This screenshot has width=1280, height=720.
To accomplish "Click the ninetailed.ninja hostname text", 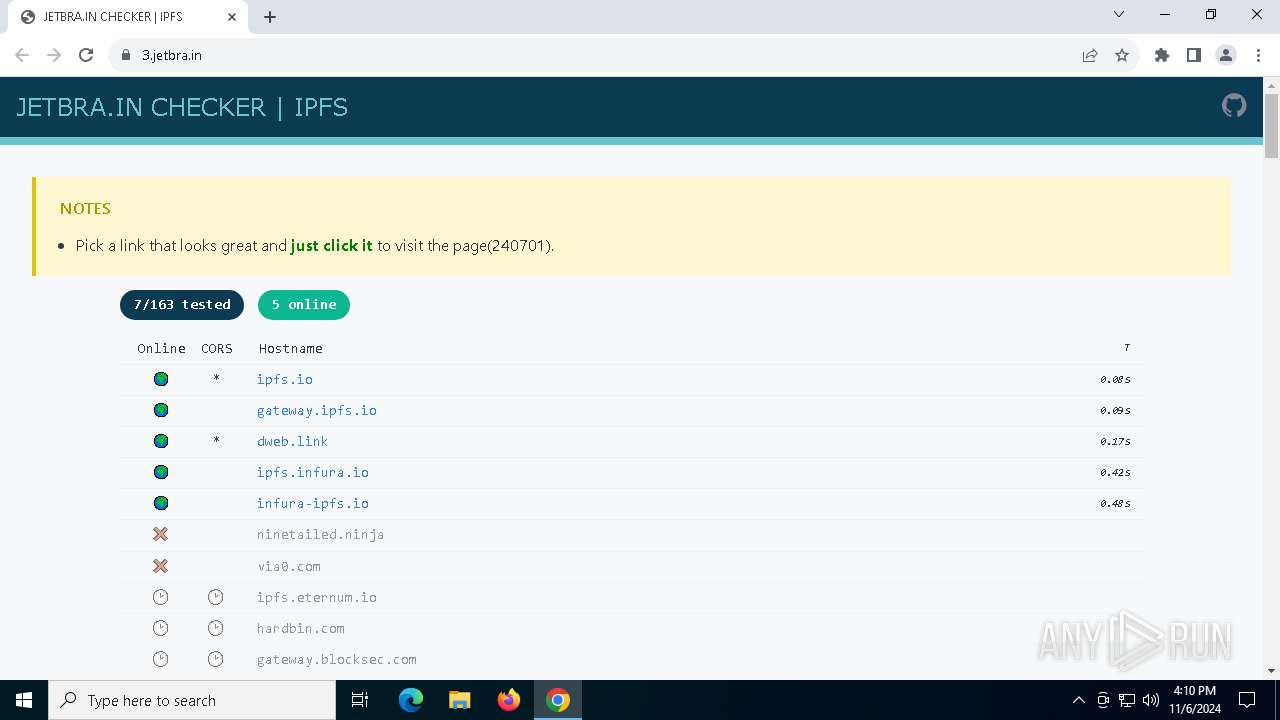I will point(321,534).
